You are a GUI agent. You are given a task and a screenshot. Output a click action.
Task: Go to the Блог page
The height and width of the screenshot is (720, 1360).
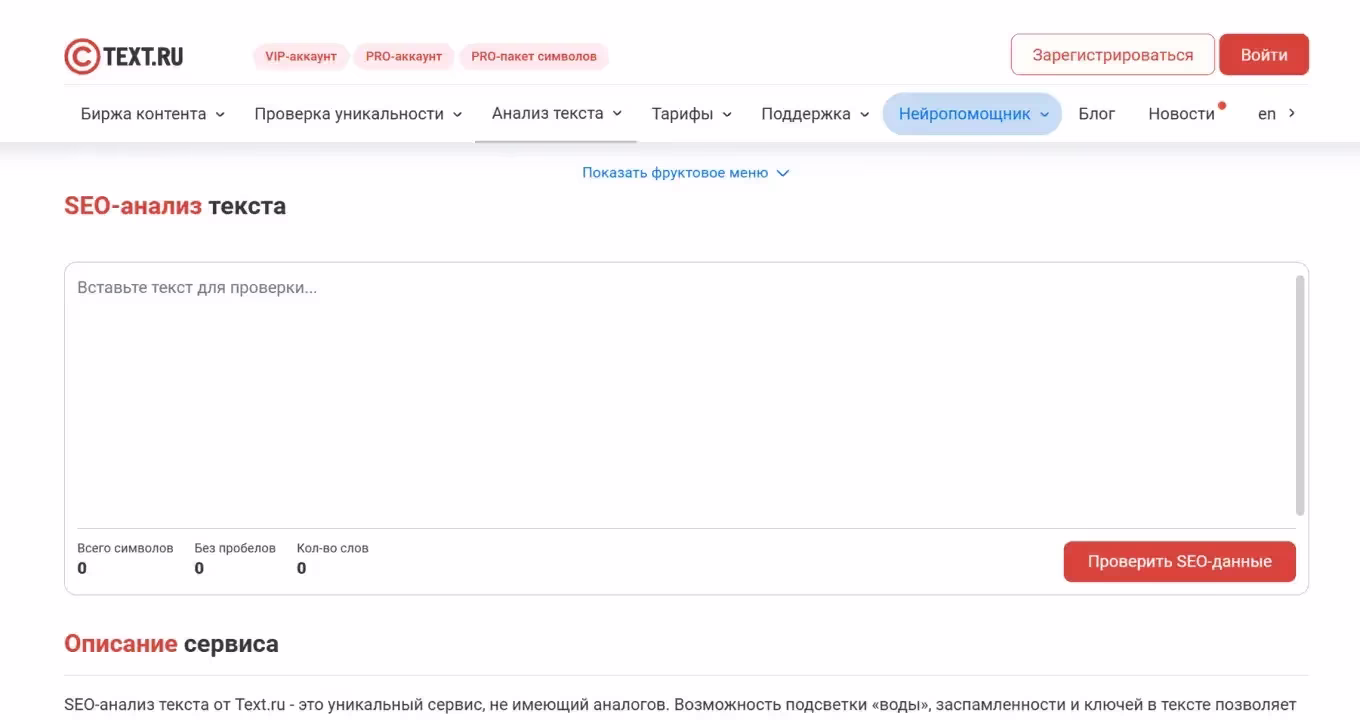click(x=1096, y=114)
